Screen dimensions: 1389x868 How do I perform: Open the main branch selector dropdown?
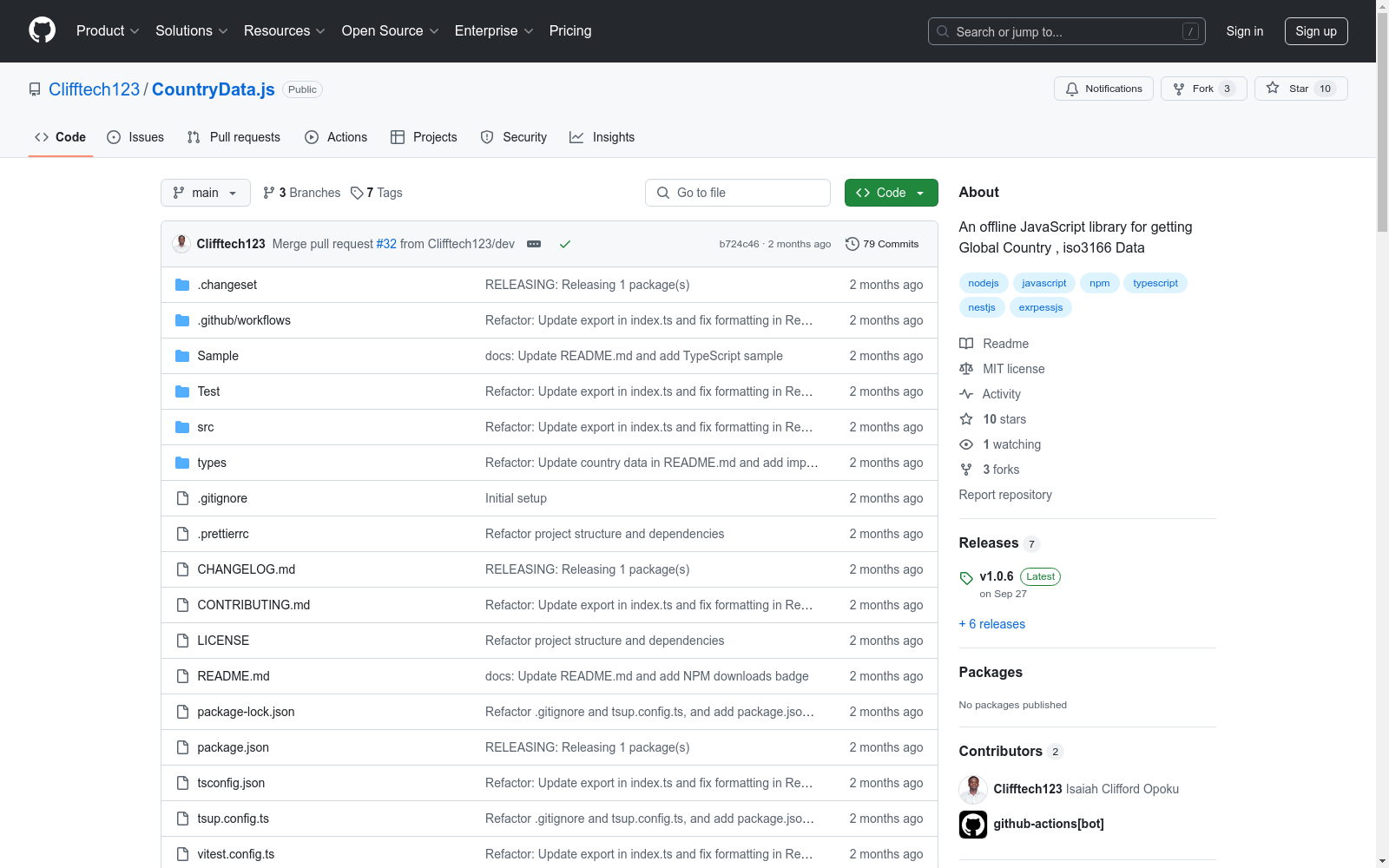pos(206,193)
